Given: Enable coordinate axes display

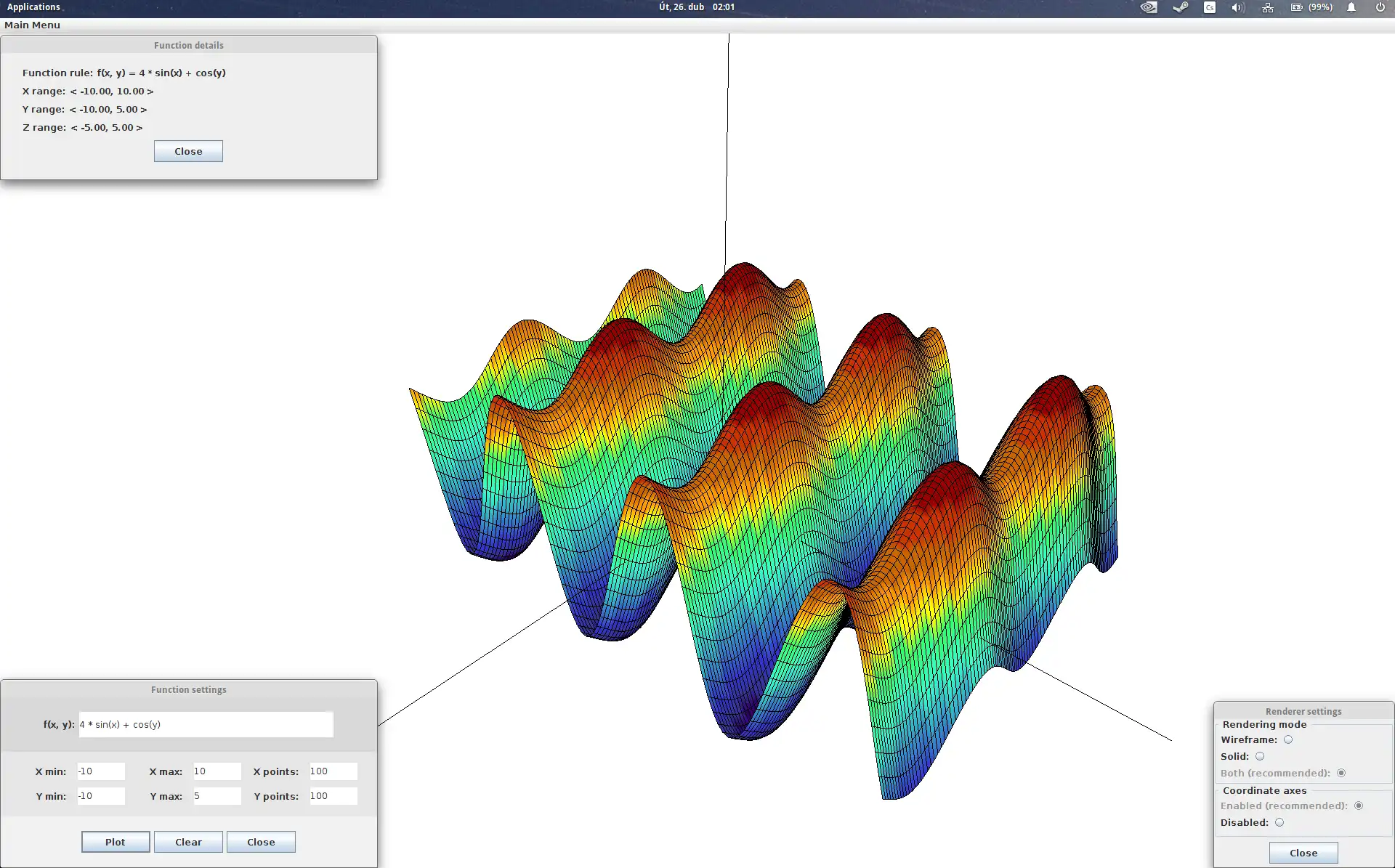Looking at the screenshot, I should 1360,806.
